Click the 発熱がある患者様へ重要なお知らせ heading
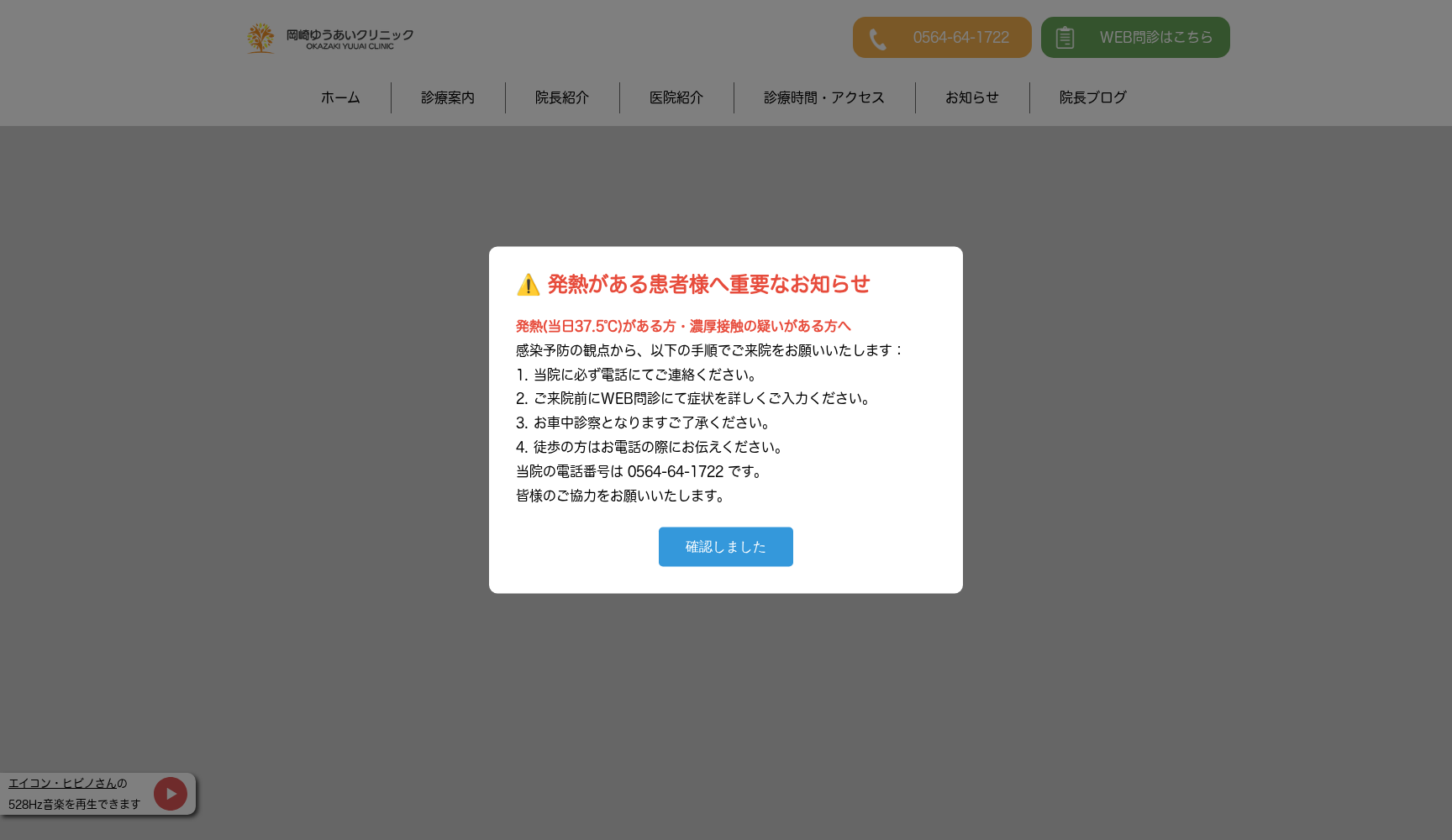The height and width of the screenshot is (840, 1452). coord(708,285)
